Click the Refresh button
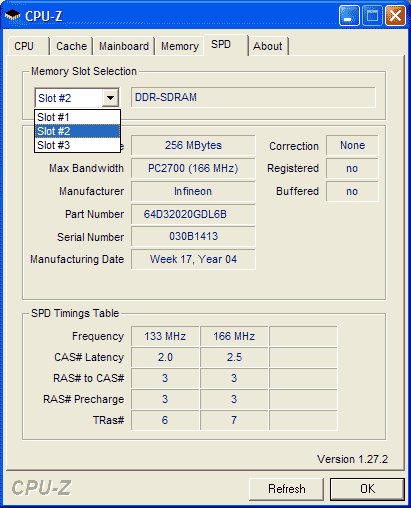 click(x=286, y=489)
